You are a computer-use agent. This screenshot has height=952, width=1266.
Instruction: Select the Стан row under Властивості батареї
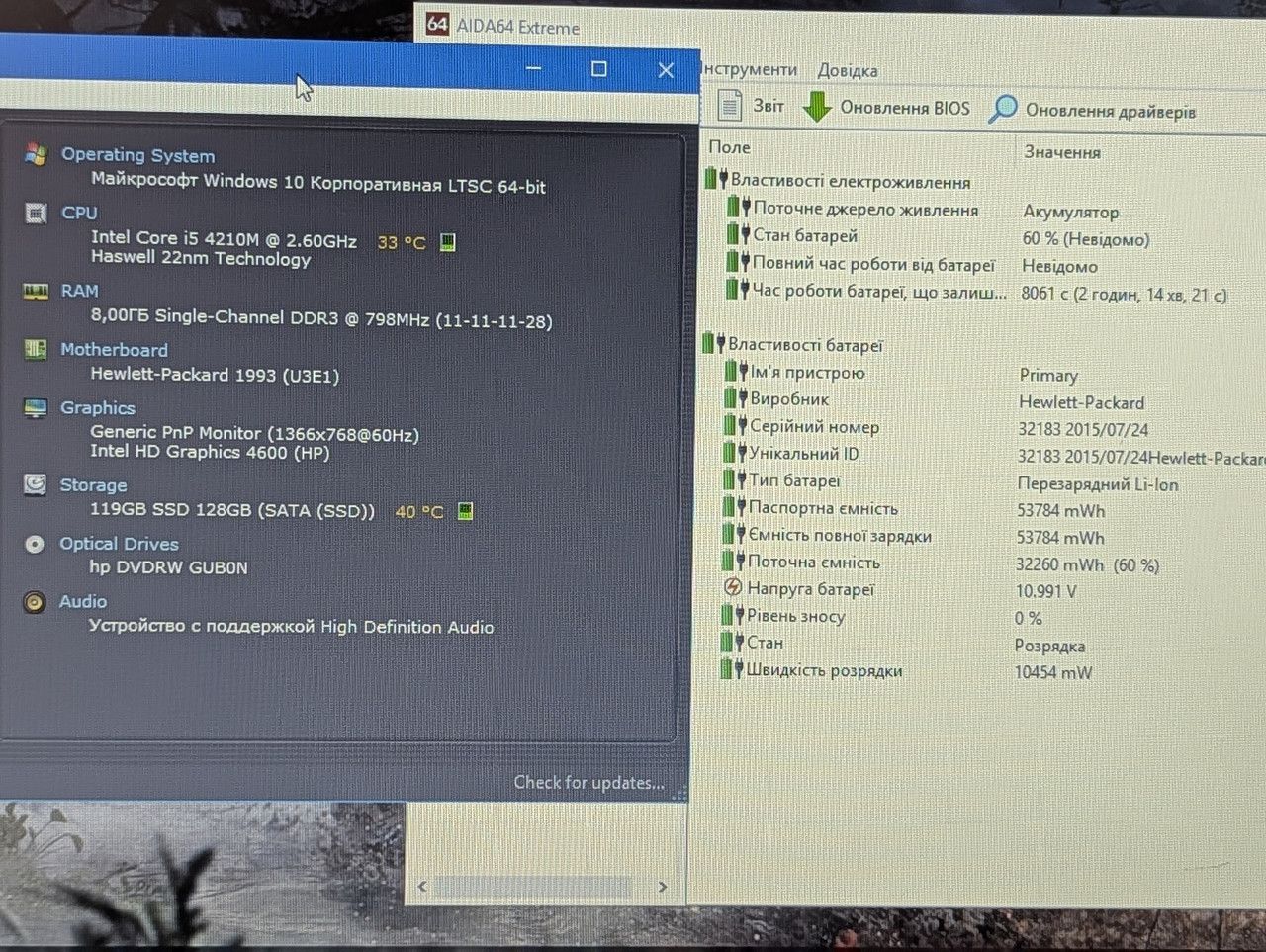tap(991, 644)
